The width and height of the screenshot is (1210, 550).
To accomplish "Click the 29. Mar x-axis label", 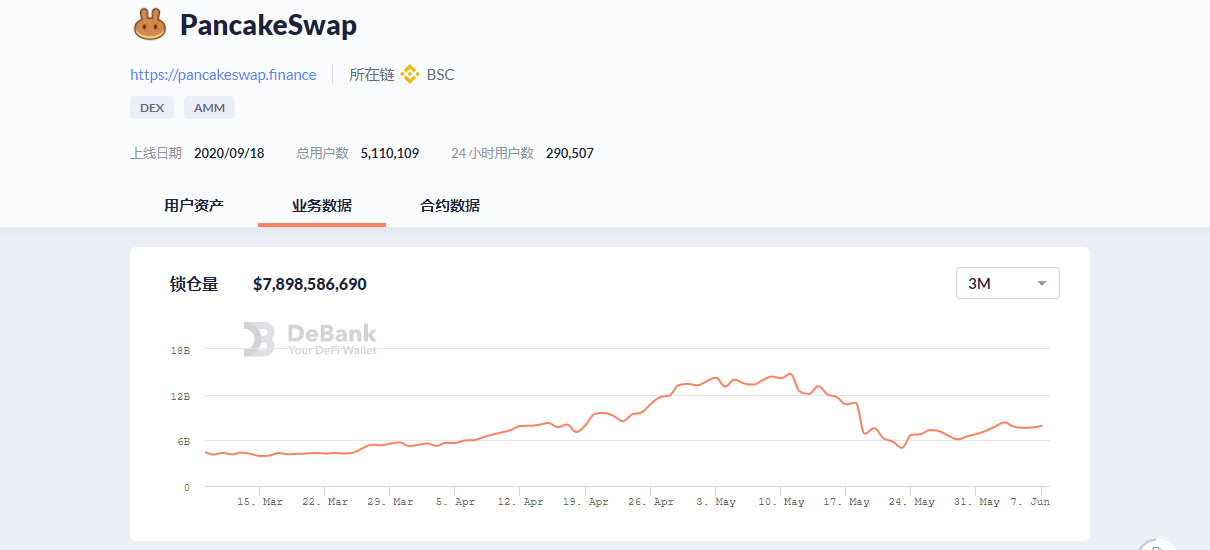I will 390,502.
